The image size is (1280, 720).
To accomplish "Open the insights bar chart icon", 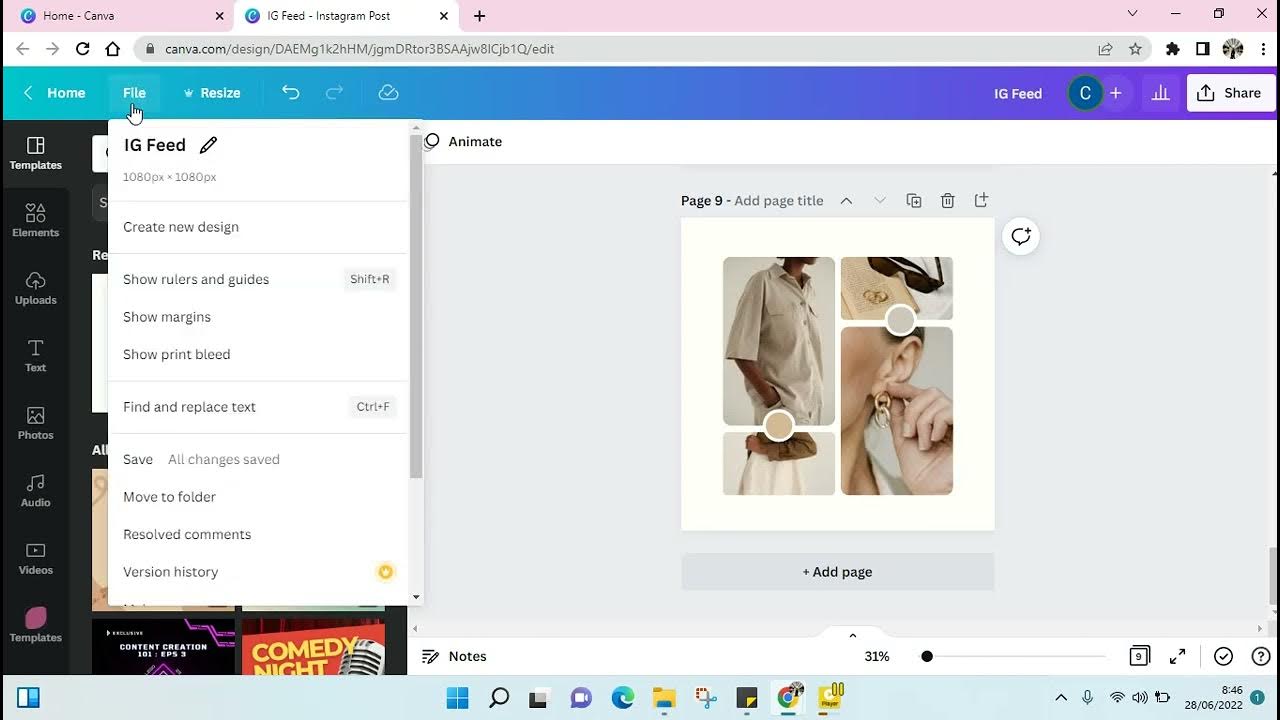I will [x=1160, y=92].
